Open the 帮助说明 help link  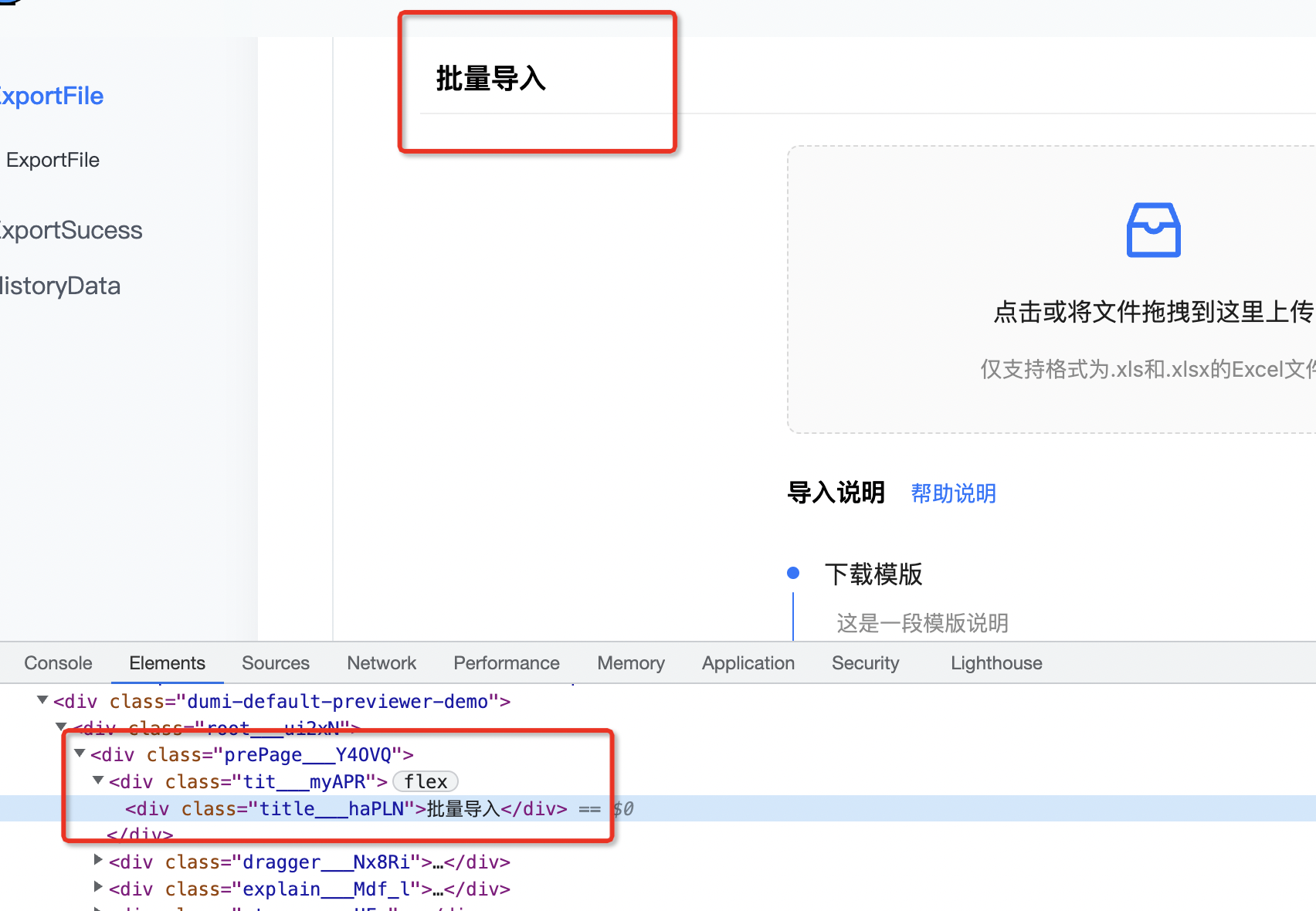952,493
